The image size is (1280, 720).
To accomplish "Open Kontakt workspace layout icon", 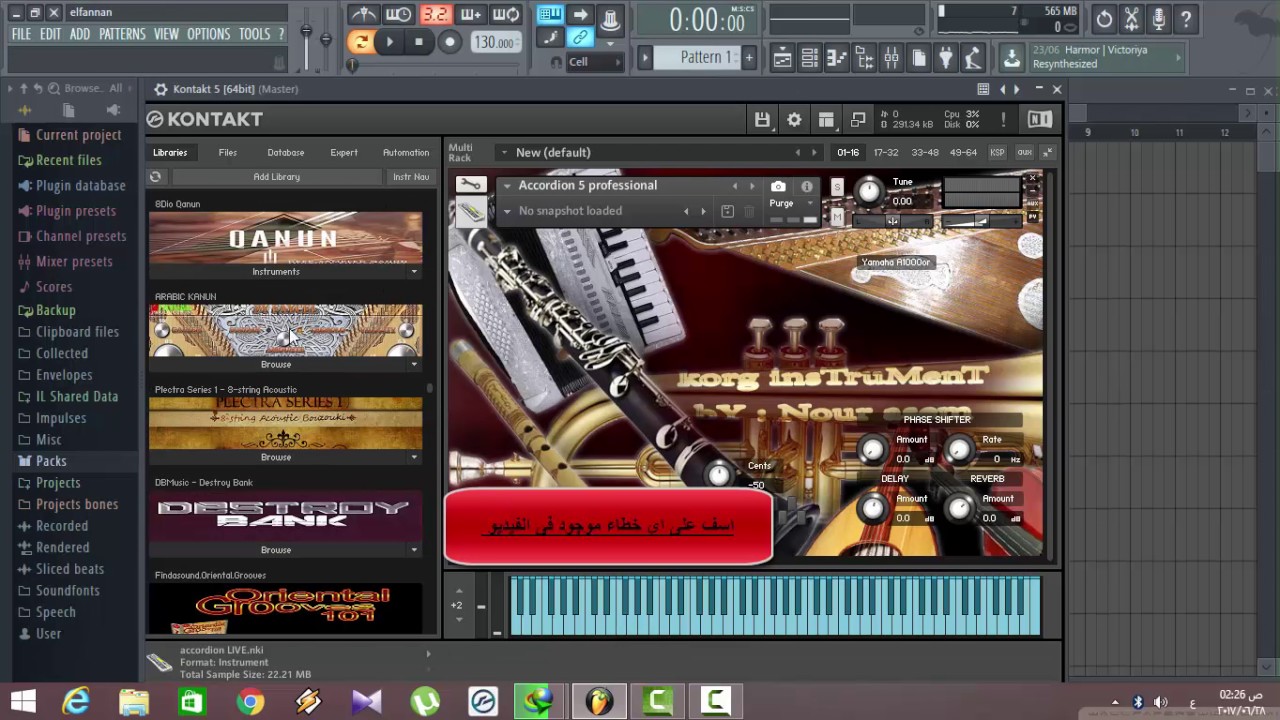I will (826, 120).
